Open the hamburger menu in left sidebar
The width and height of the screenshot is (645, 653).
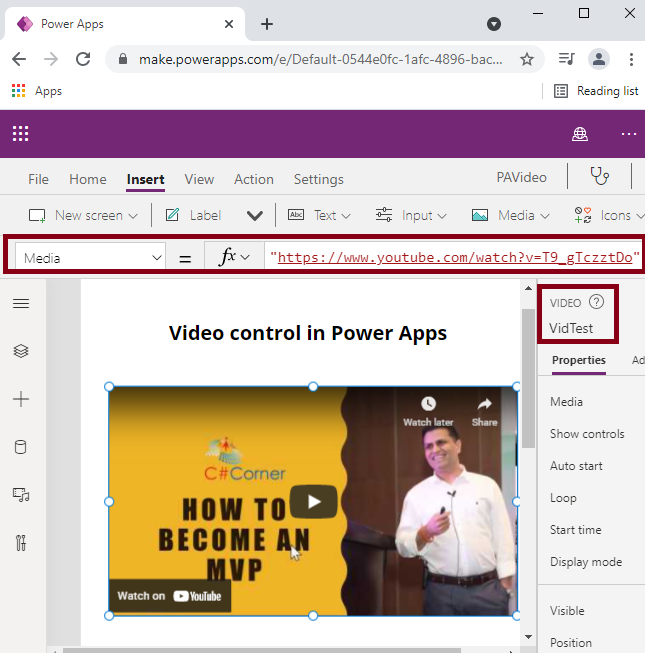(x=21, y=304)
